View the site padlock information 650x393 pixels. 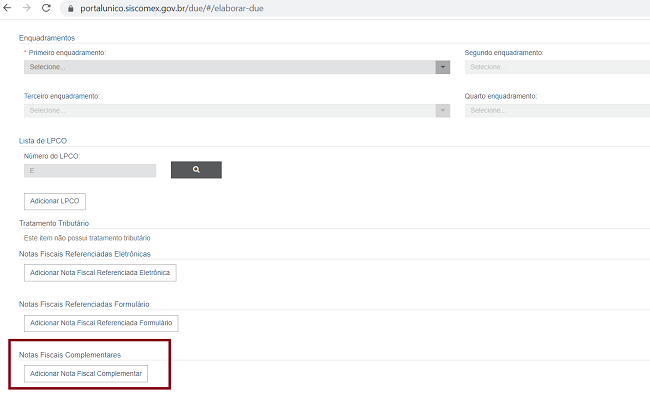(70, 8)
